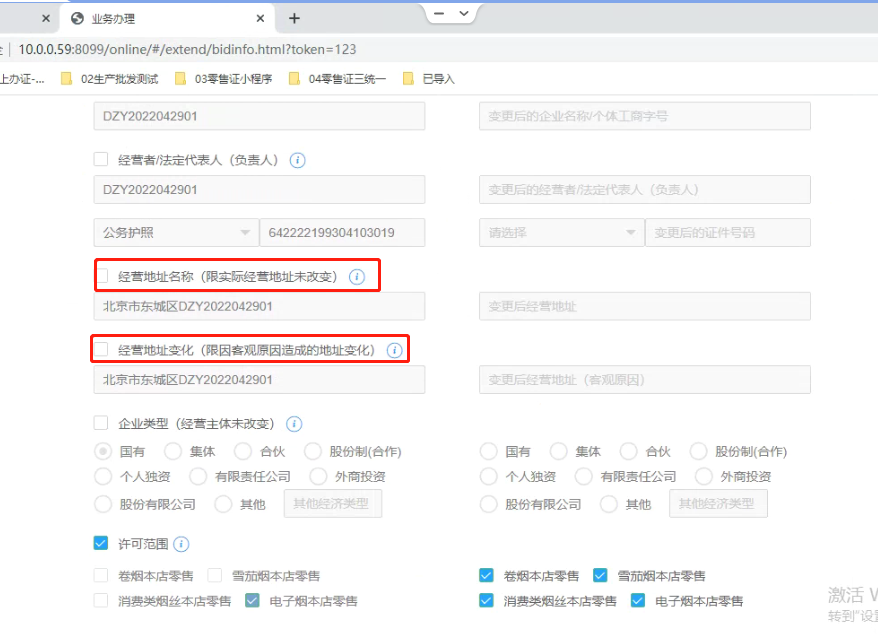Click the globe icon on 业务办理 tab
878x634 pixels.
77,18
